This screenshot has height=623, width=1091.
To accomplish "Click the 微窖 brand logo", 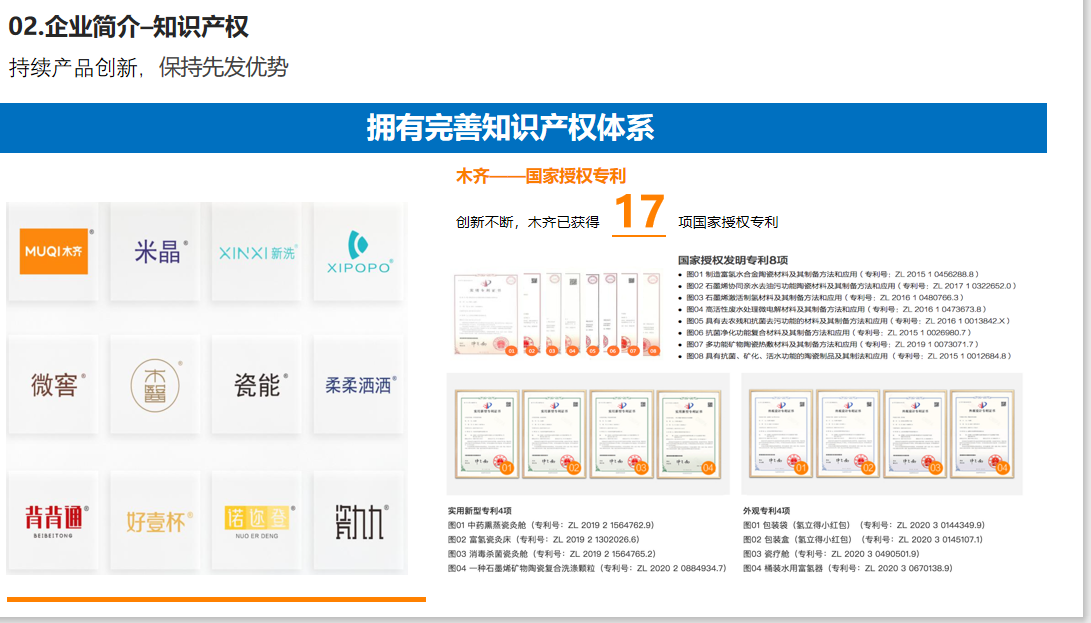I will (x=54, y=385).
